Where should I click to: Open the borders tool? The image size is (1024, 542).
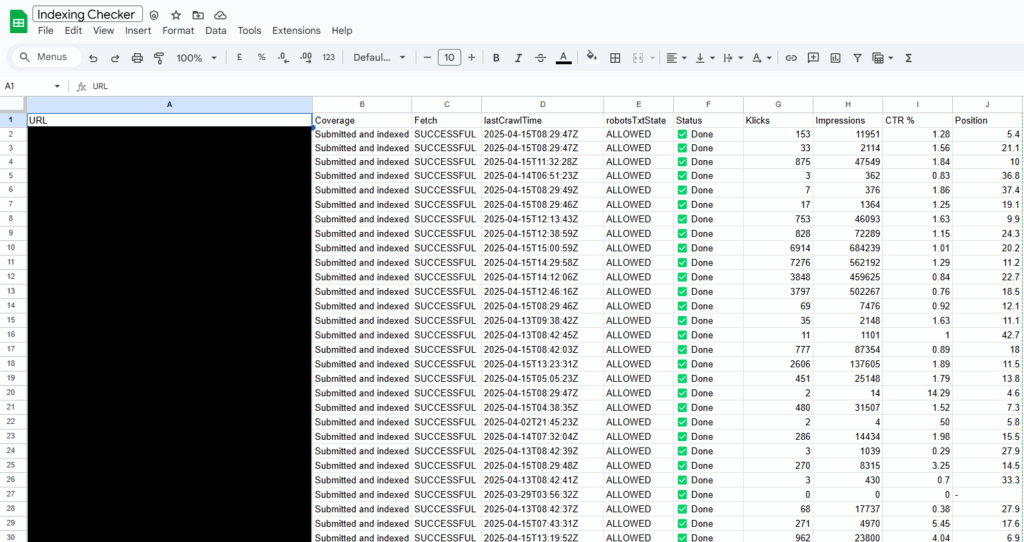click(x=615, y=58)
